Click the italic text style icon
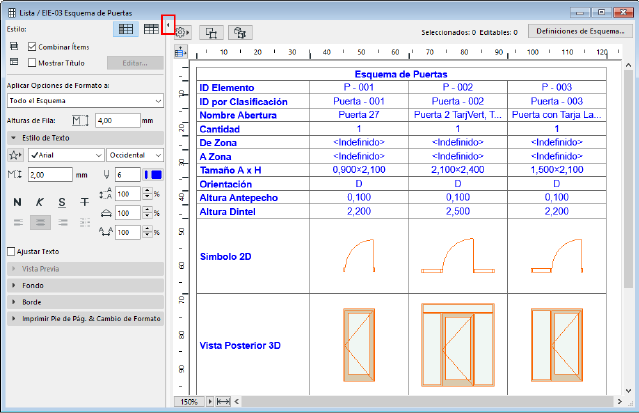639x413 pixels. tap(40, 202)
